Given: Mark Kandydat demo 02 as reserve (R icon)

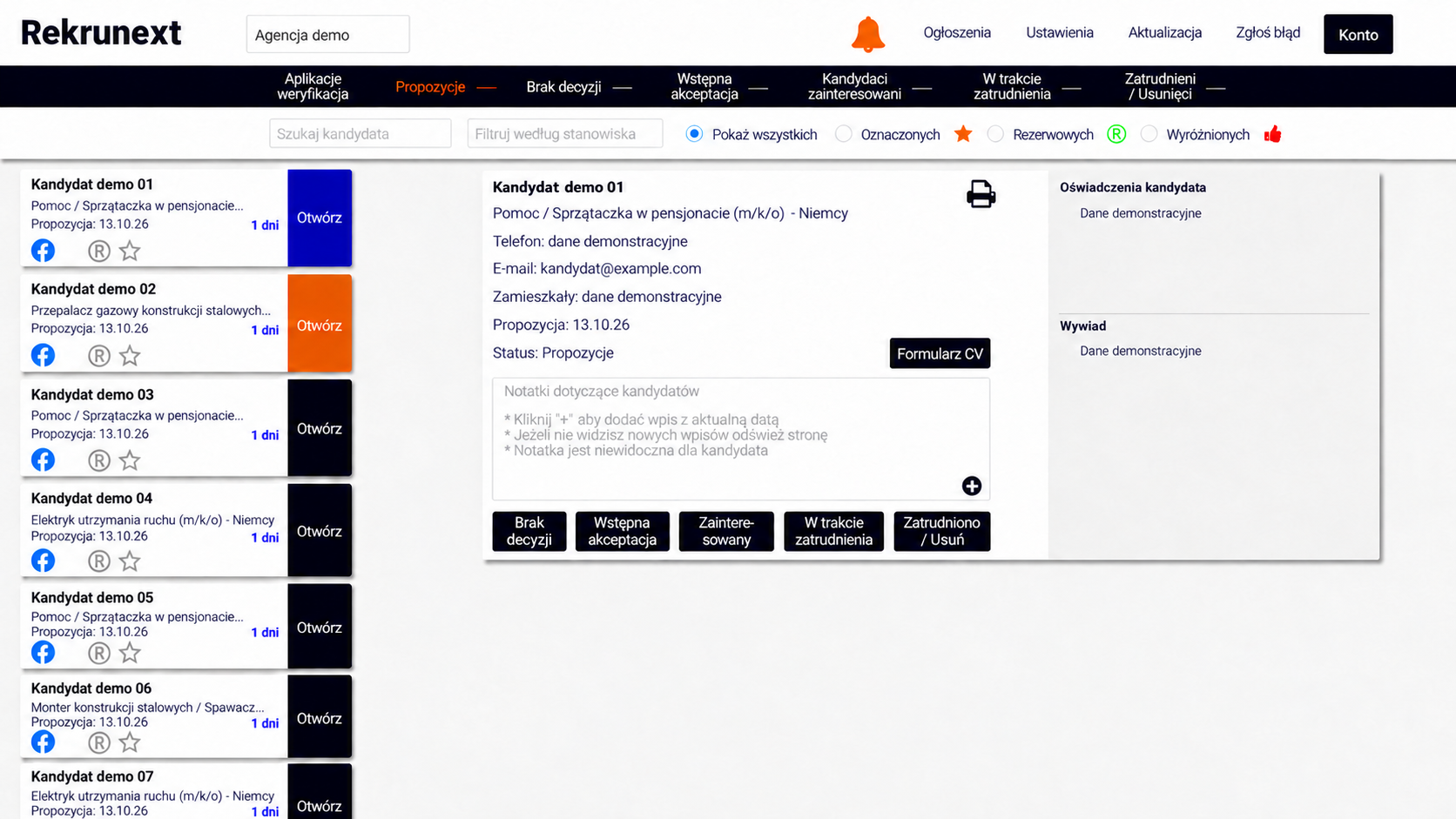Looking at the screenshot, I should [99, 356].
